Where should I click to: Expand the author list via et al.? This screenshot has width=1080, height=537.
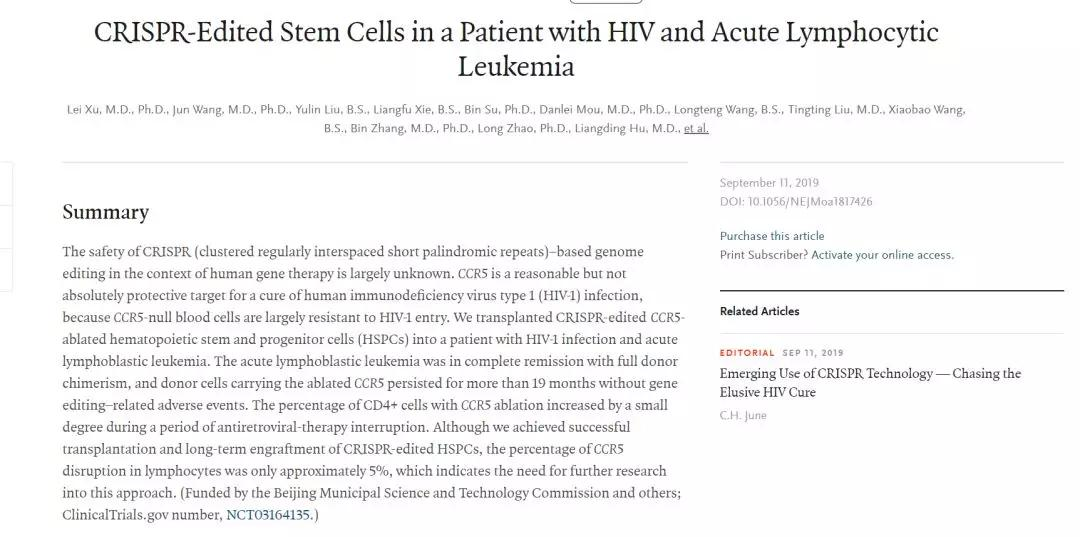[x=696, y=129]
